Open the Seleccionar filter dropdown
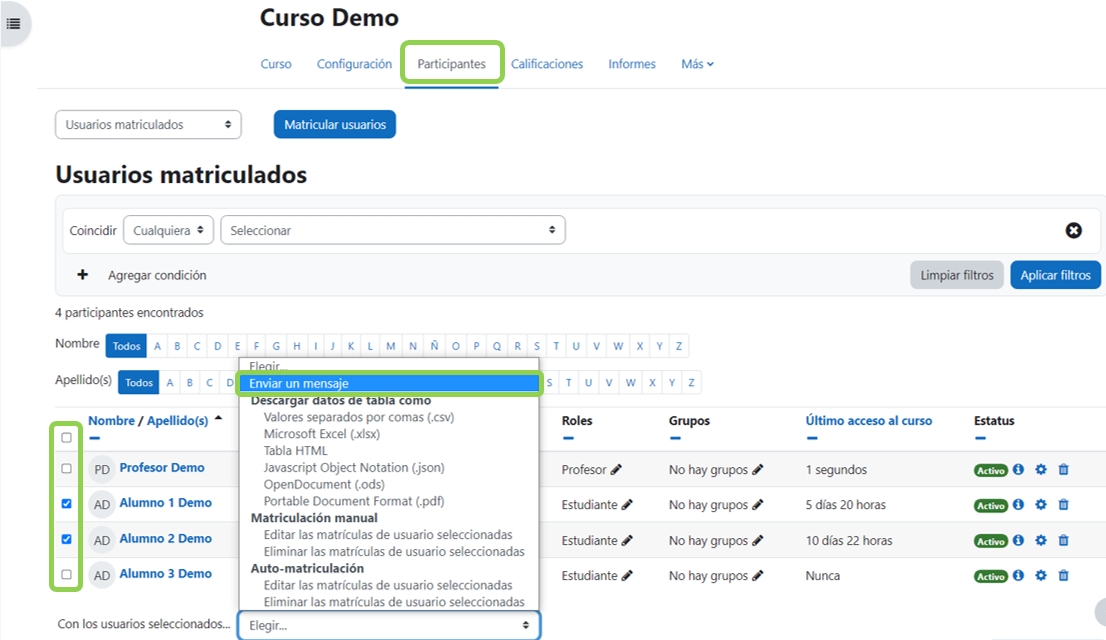This screenshot has width=1106, height=640. click(x=392, y=230)
